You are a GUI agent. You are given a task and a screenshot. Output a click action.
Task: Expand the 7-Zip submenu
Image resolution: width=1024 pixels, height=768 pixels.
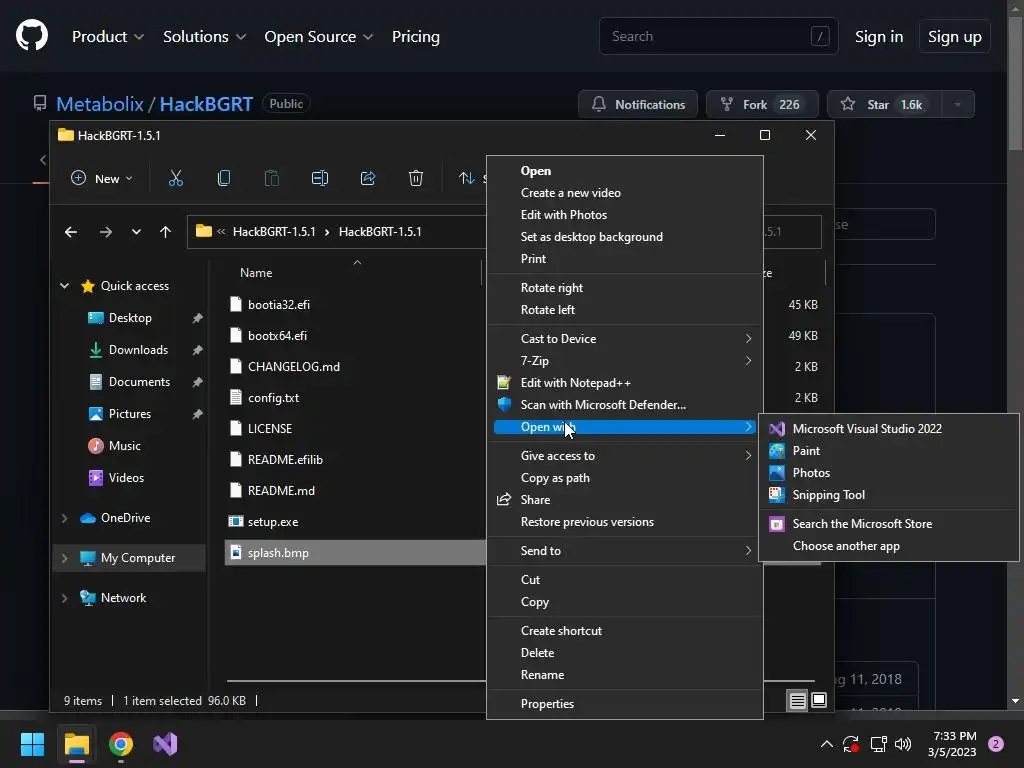[625, 362]
